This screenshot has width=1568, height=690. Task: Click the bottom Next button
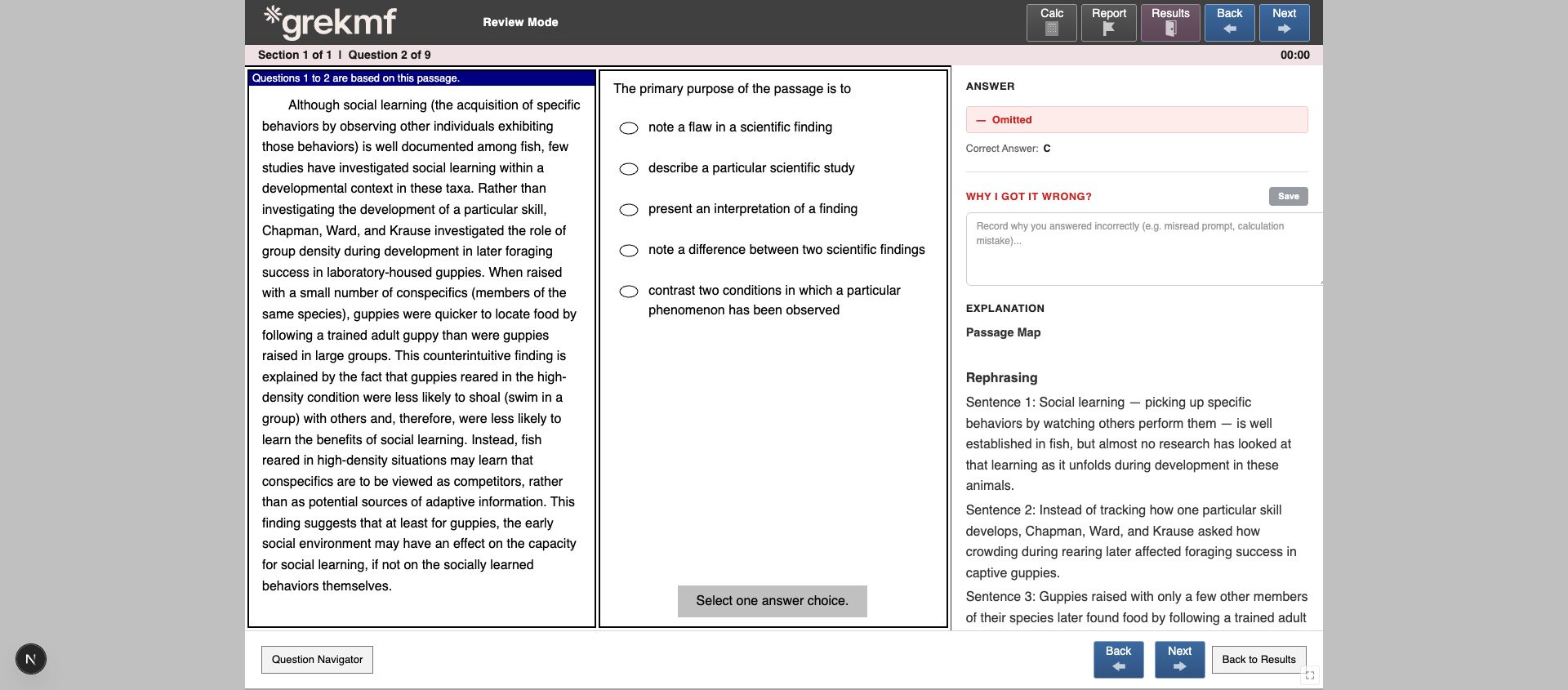(1179, 660)
